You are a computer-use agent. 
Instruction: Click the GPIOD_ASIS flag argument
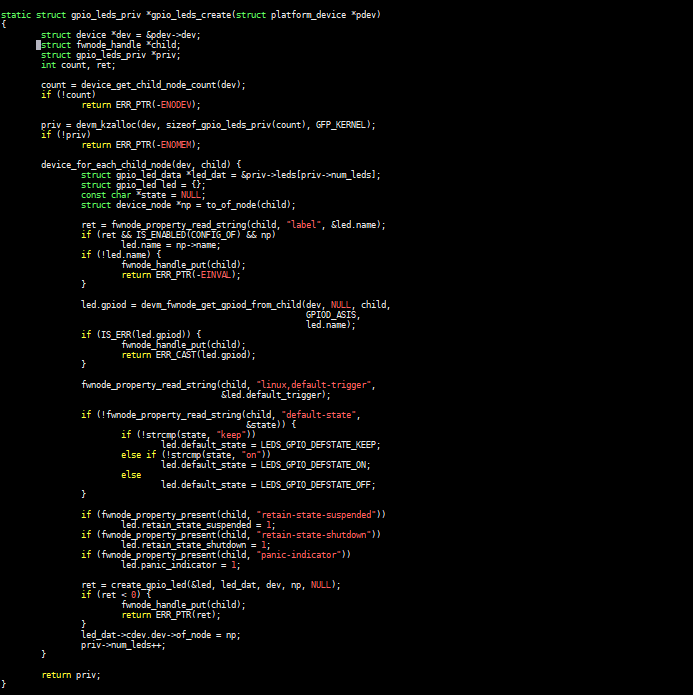[x=331, y=314]
